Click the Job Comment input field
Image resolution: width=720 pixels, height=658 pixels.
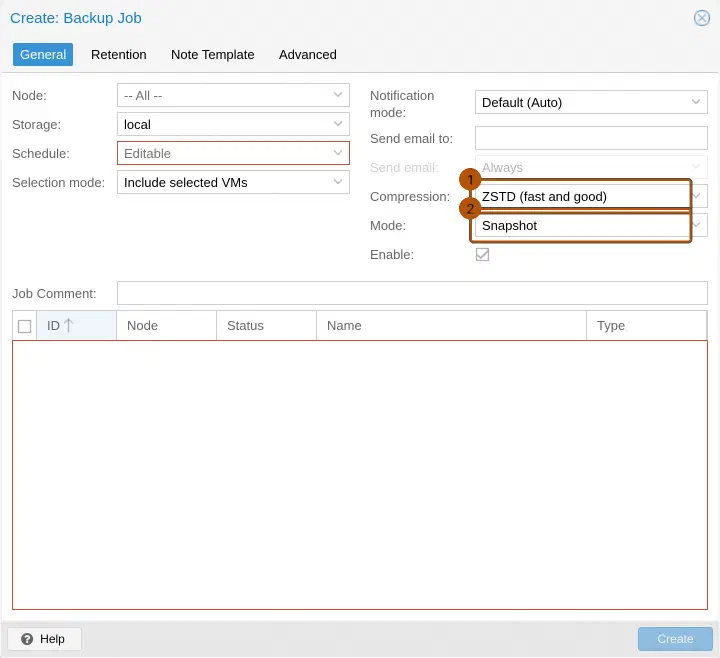(x=412, y=293)
